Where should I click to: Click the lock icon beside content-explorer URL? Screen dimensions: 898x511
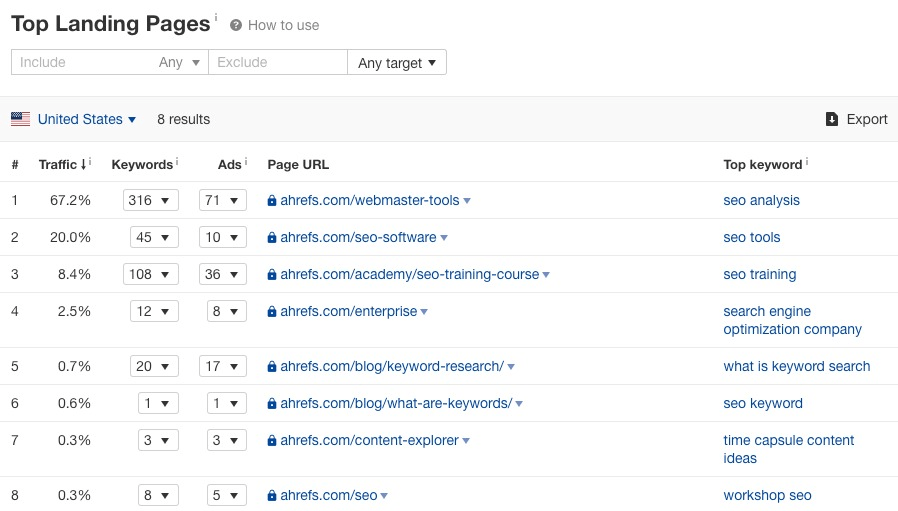[272, 441]
